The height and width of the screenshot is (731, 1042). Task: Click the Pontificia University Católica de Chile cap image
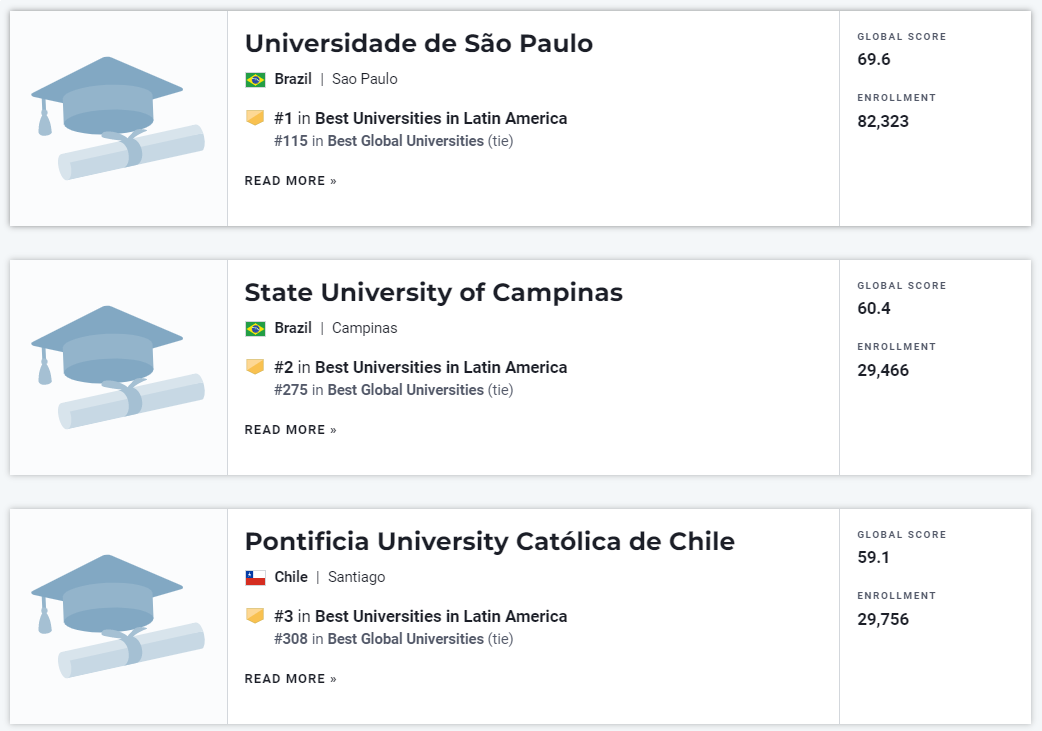tap(118, 617)
